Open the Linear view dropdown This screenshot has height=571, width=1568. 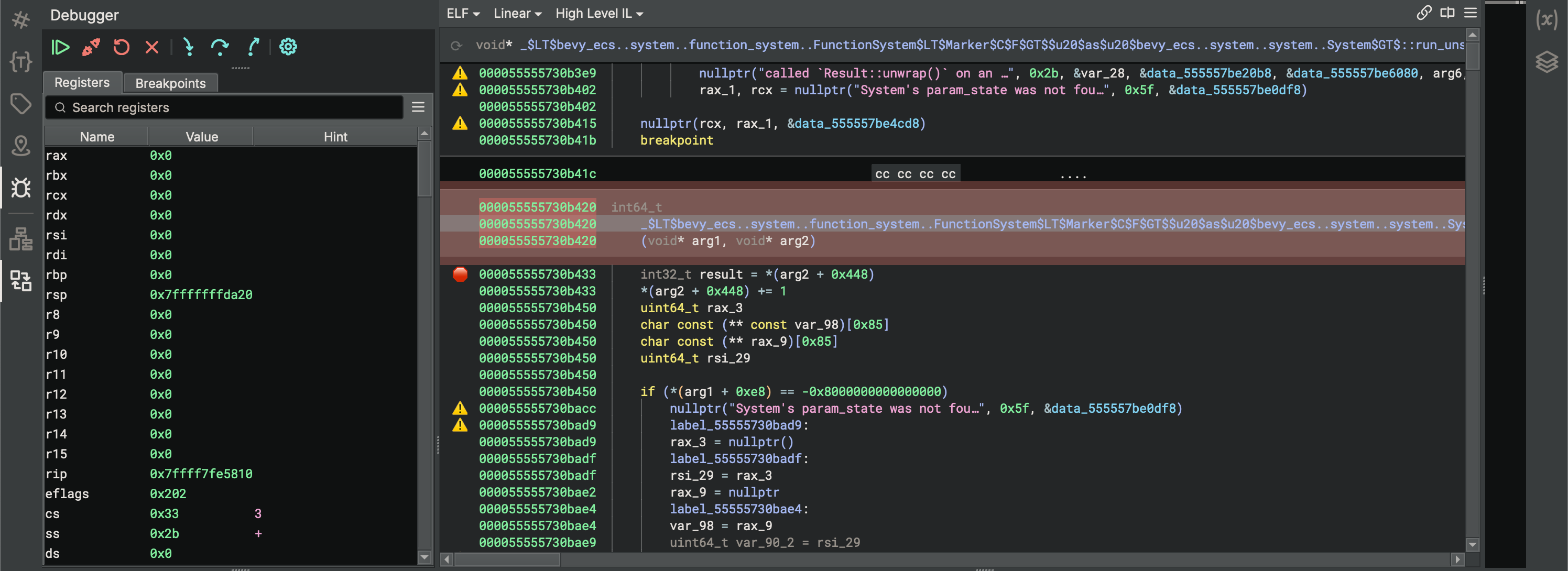click(517, 14)
